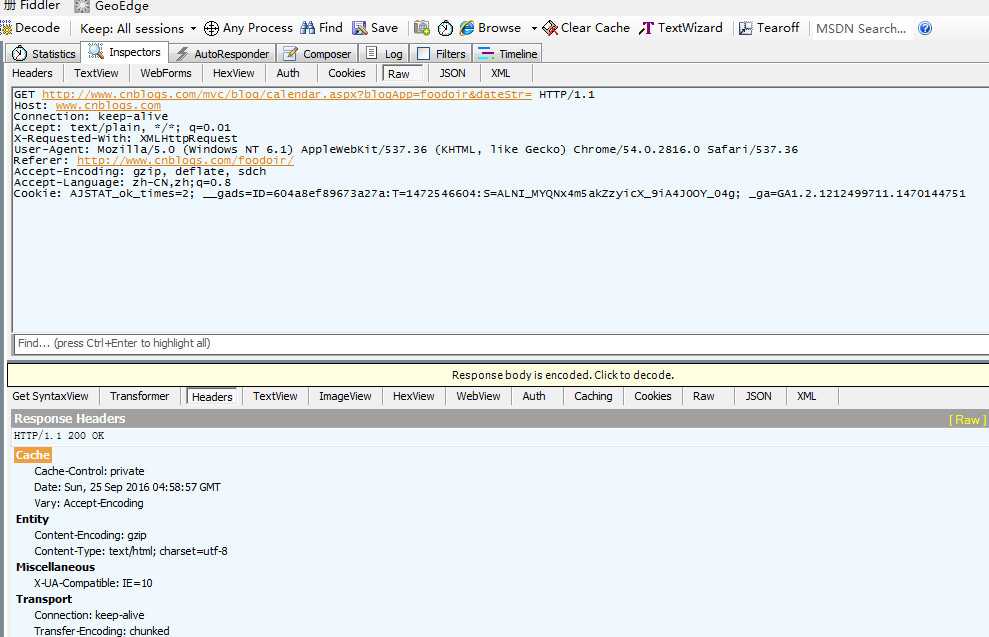The width and height of the screenshot is (989, 637).
Task: Open the Timeline tab
Action: pos(508,54)
